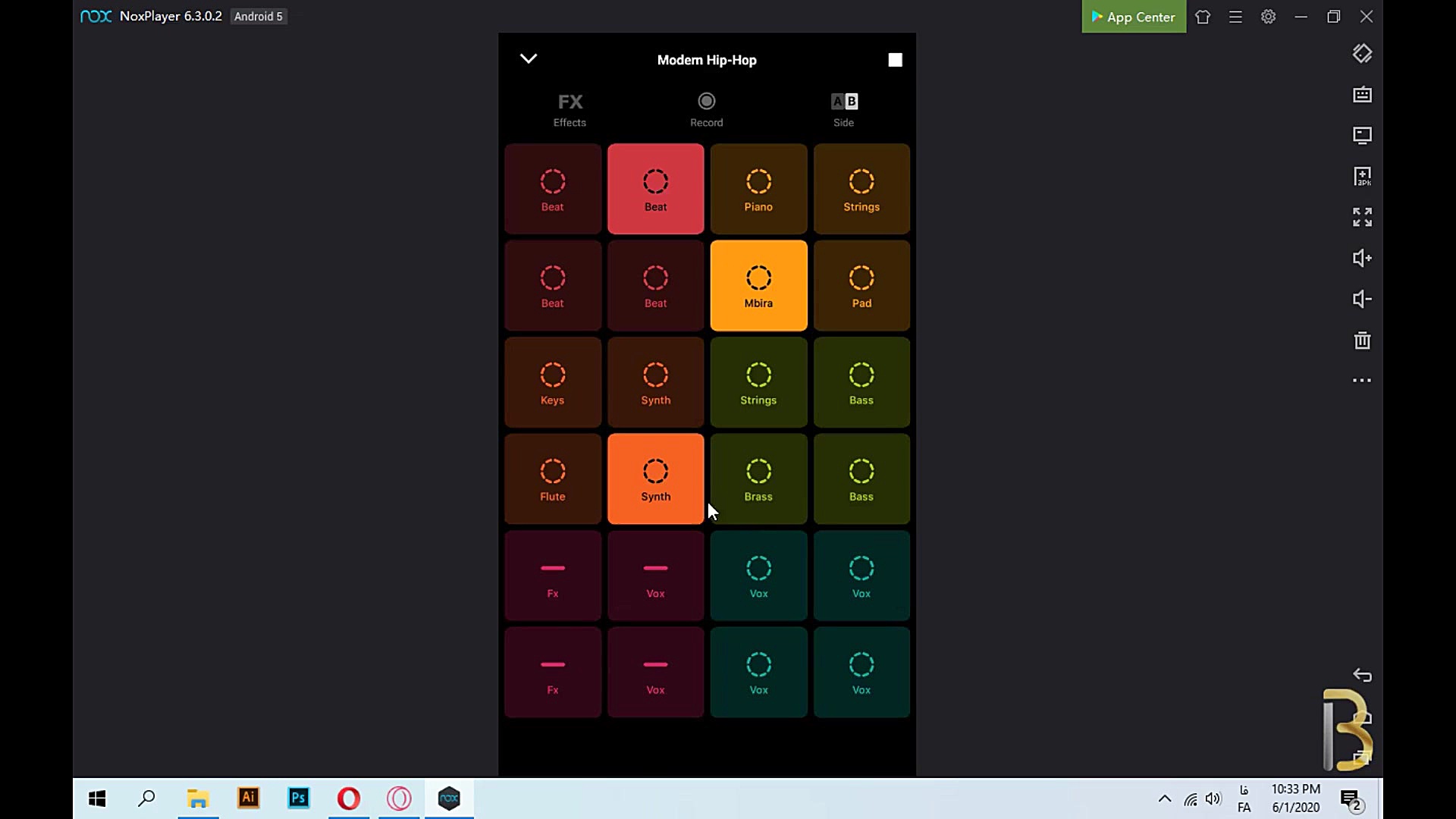Show hidden system tray icons

point(1165,799)
